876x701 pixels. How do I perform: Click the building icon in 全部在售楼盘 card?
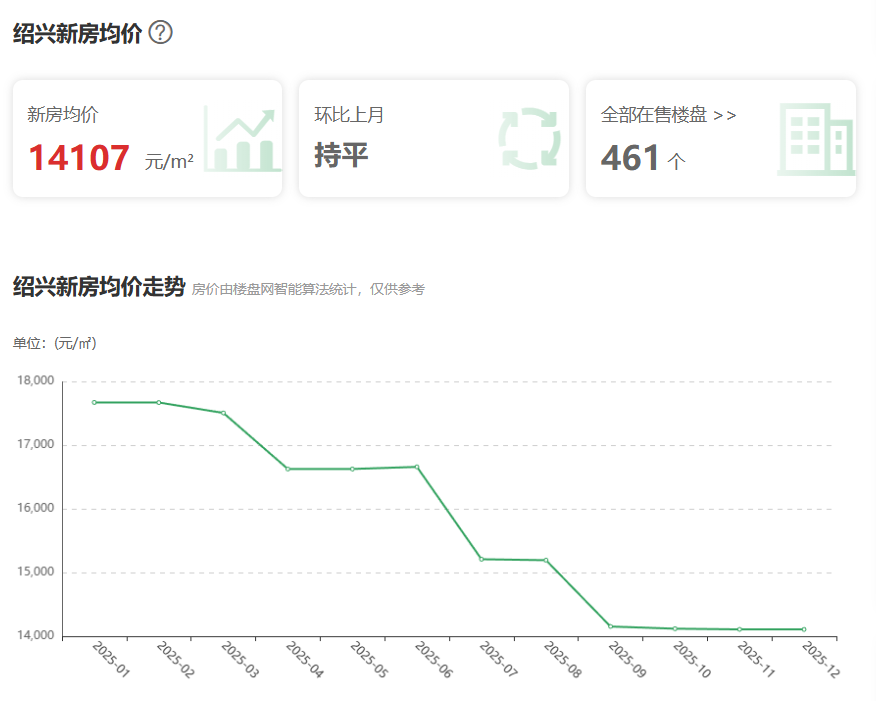pos(815,139)
